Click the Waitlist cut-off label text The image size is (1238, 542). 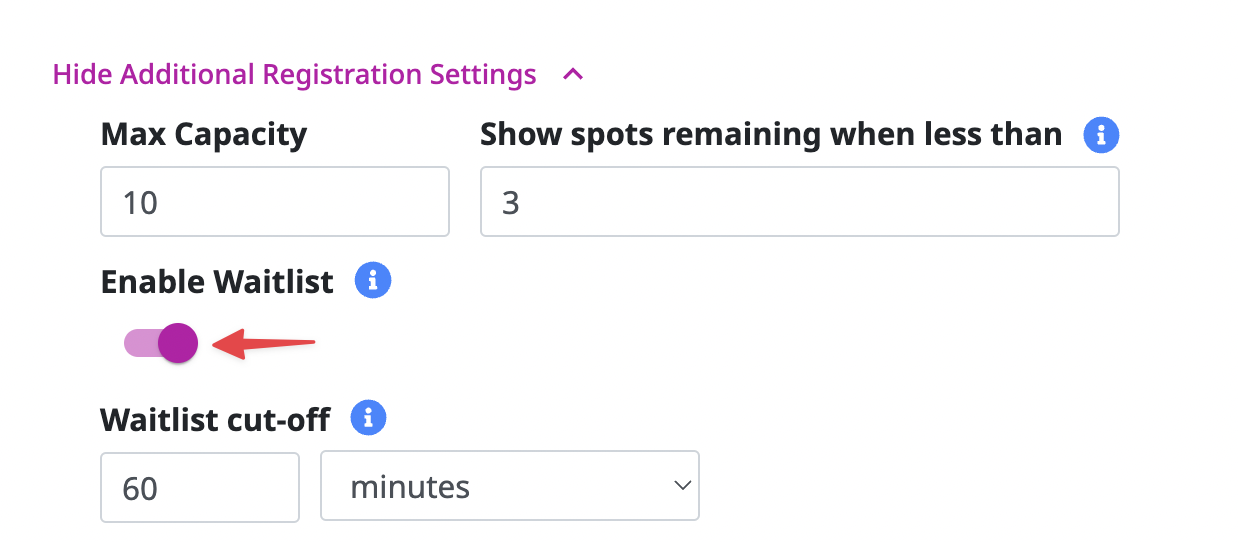(215, 418)
